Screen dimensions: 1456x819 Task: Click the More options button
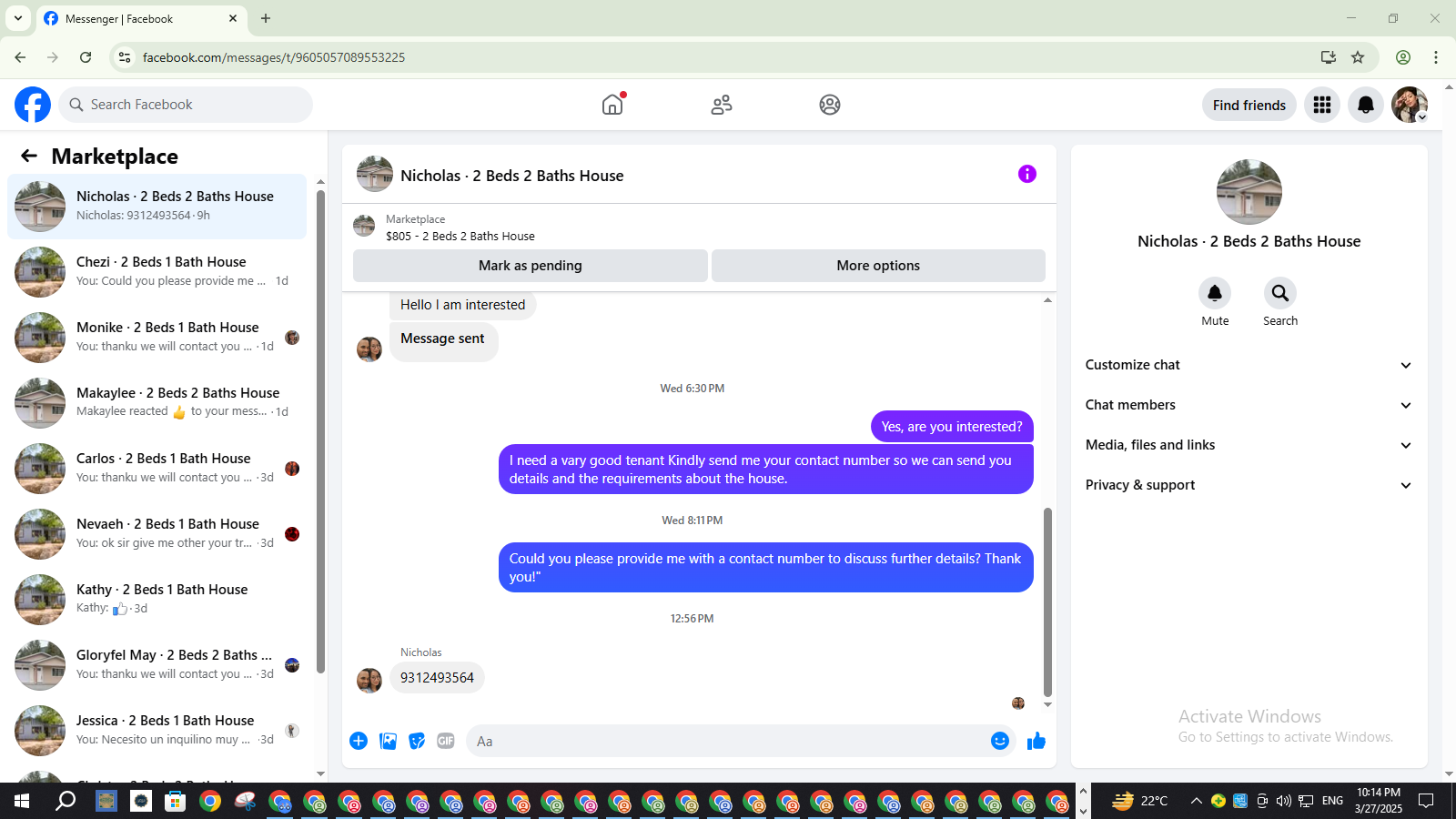[x=878, y=266]
